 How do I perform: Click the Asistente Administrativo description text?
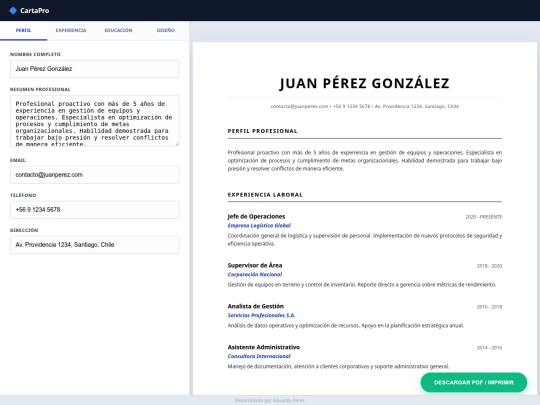pos(338,366)
